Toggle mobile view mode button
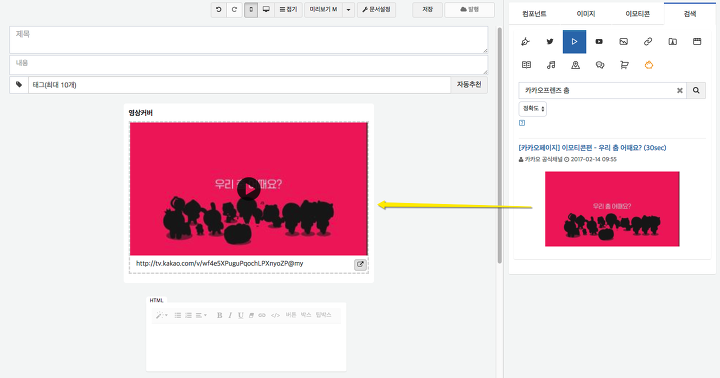 [251, 10]
